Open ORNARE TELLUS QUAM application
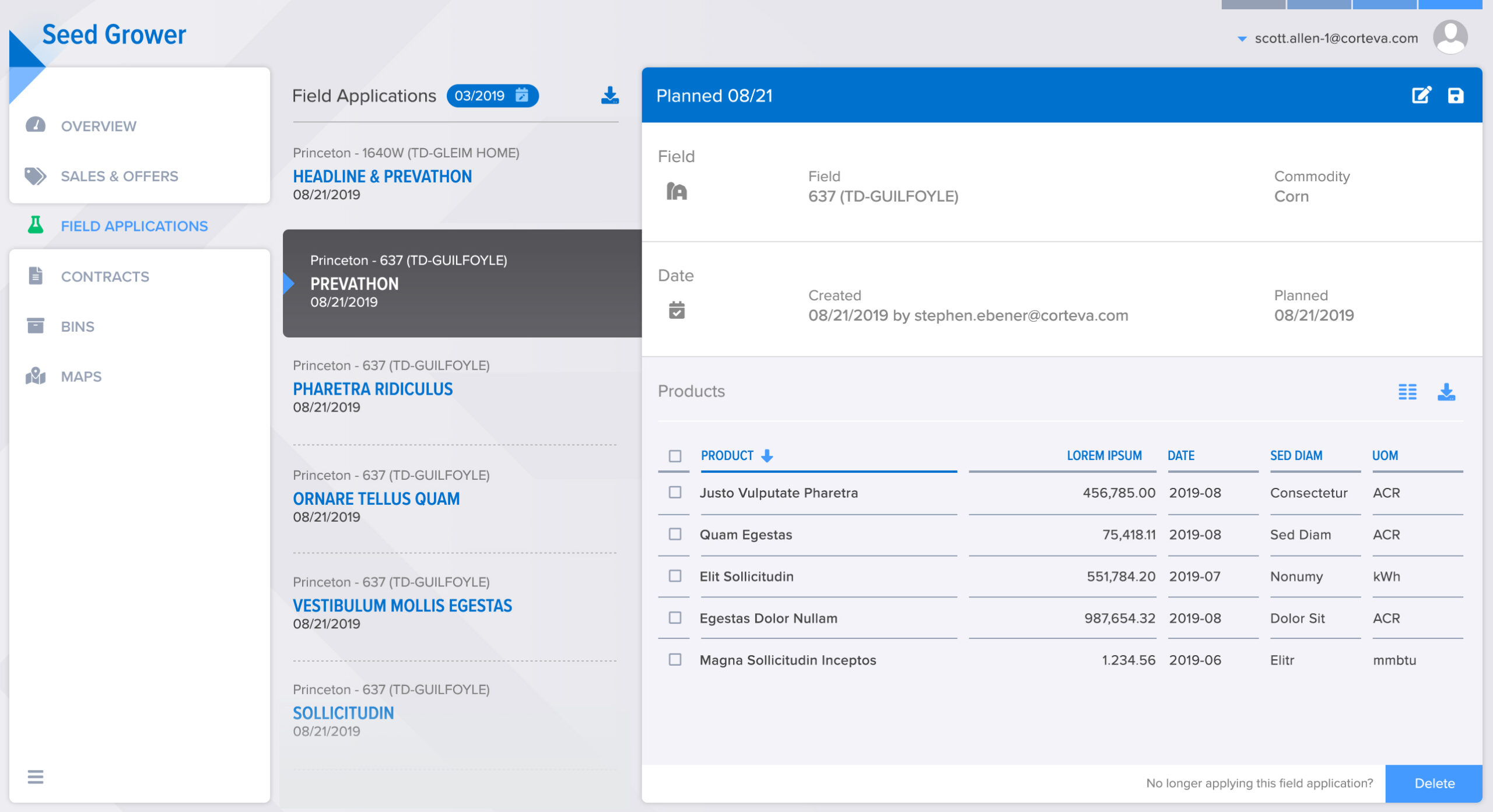 coord(376,498)
